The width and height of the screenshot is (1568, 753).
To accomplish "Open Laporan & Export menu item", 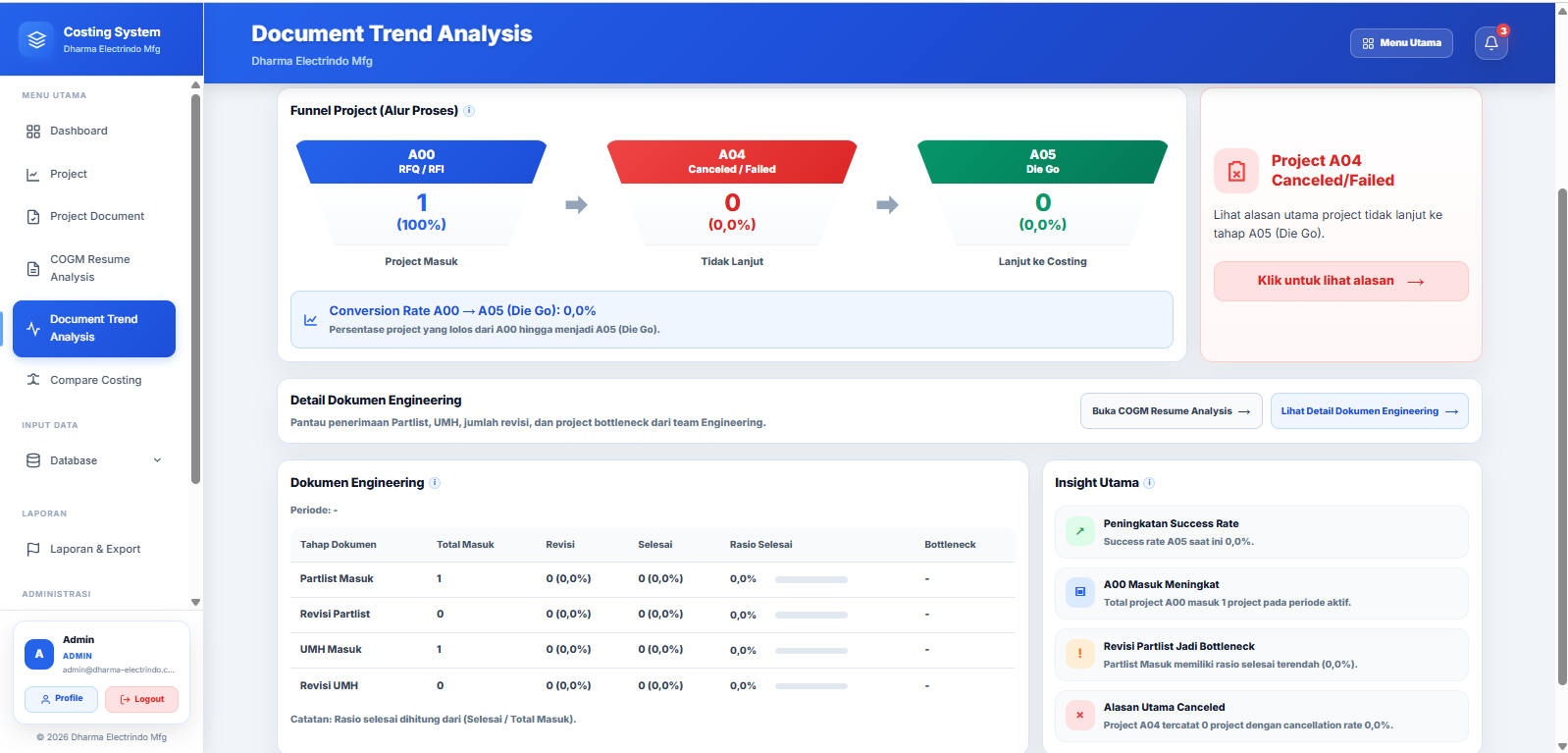I will [x=94, y=549].
